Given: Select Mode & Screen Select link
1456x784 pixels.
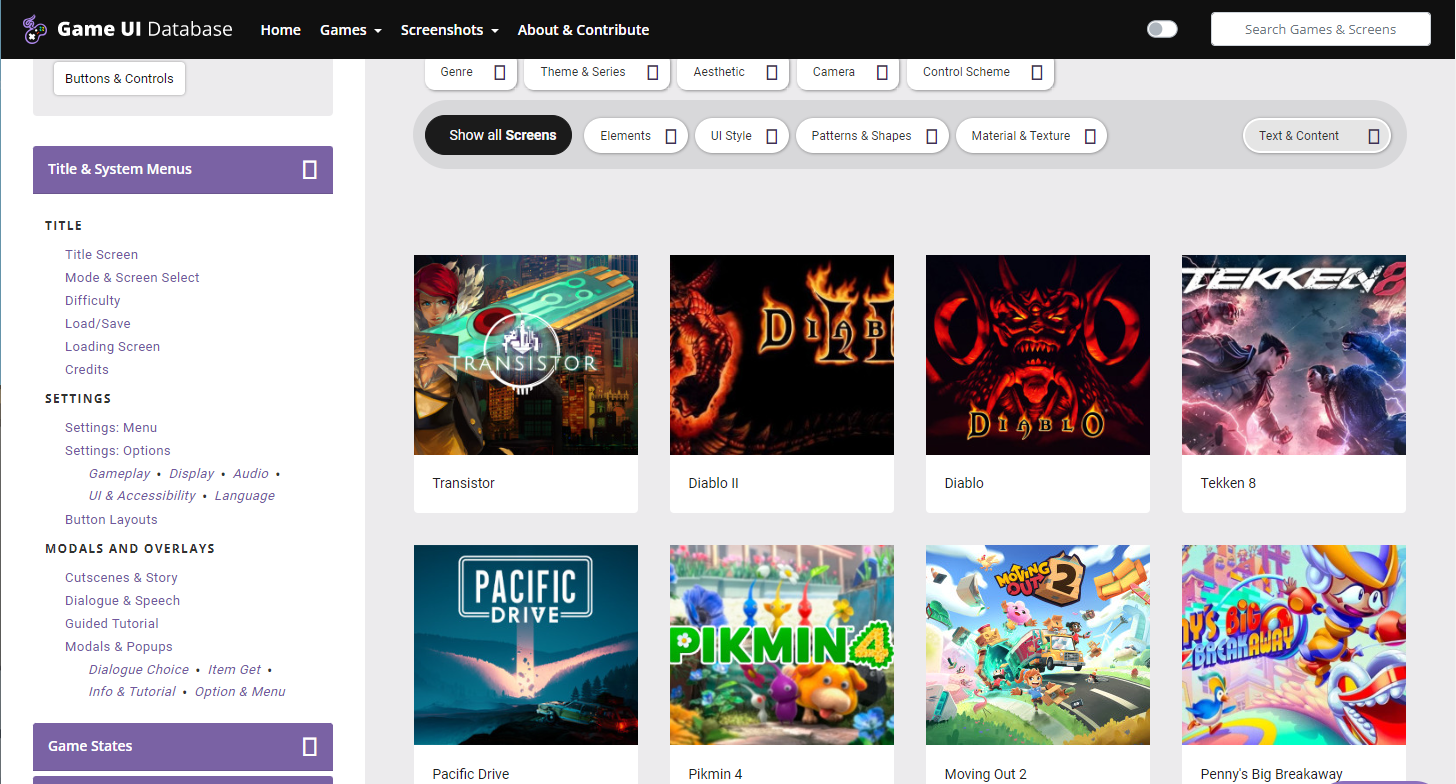Looking at the screenshot, I should (132, 278).
